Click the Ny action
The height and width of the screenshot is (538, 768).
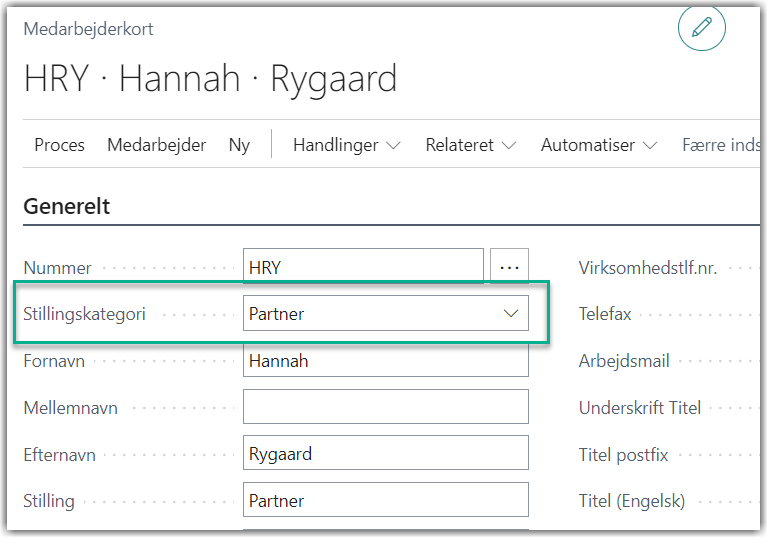pos(239,145)
